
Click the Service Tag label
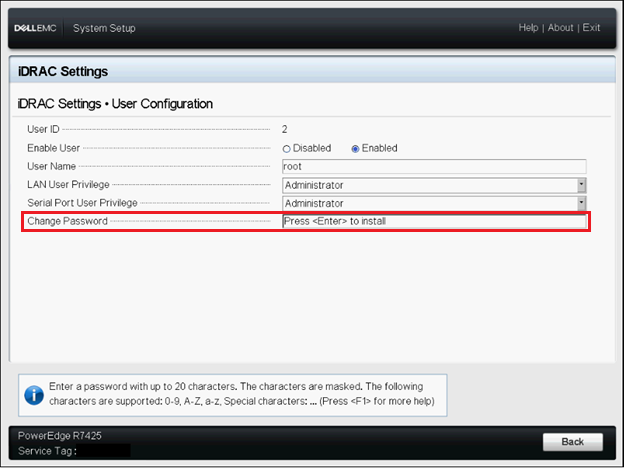point(46,450)
